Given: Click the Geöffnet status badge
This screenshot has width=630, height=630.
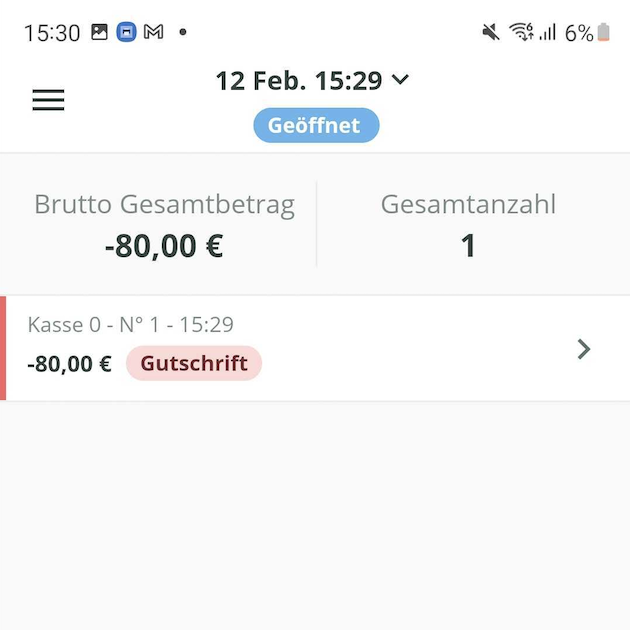Looking at the screenshot, I should click(x=316, y=126).
